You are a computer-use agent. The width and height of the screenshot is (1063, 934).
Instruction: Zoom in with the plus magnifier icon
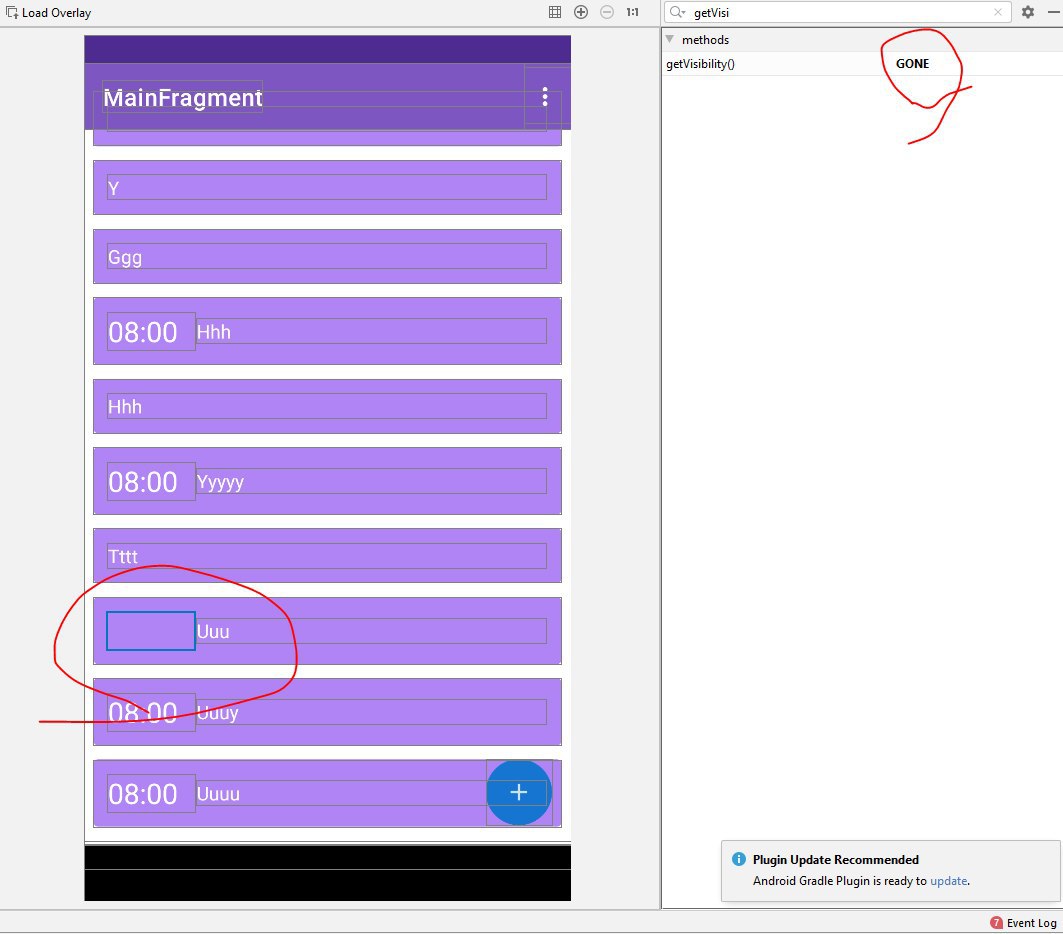pyautogui.click(x=581, y=12)
